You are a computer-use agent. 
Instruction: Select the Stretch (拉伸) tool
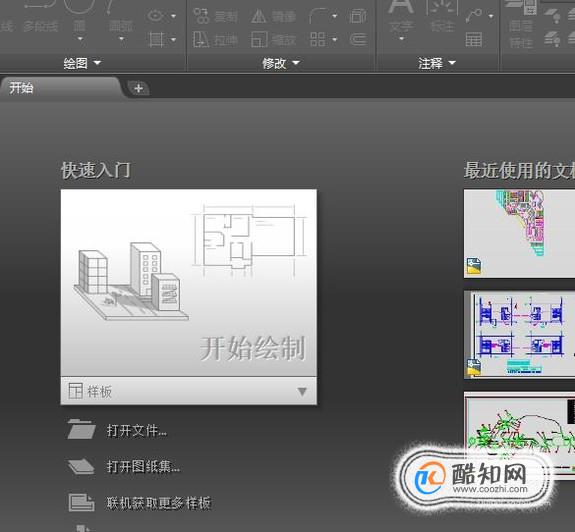(216, 39)
